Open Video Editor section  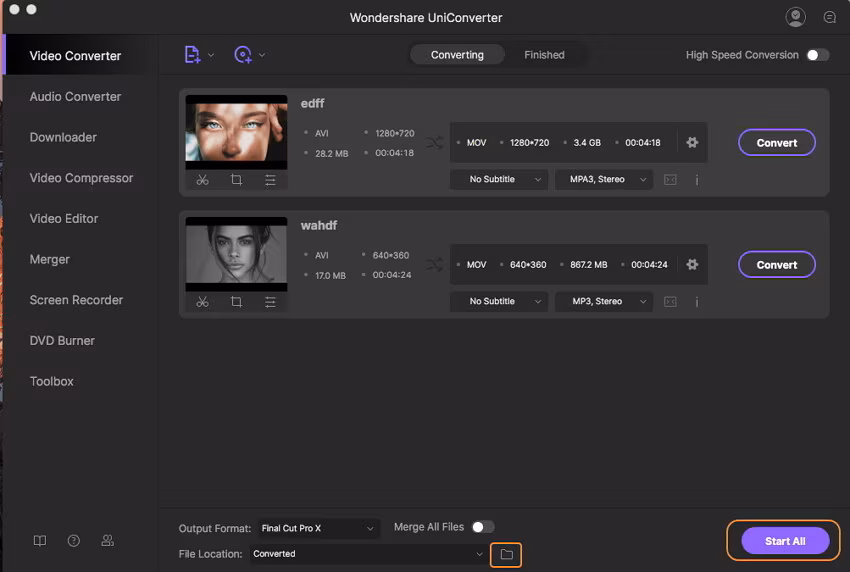[x=64, y=218]
